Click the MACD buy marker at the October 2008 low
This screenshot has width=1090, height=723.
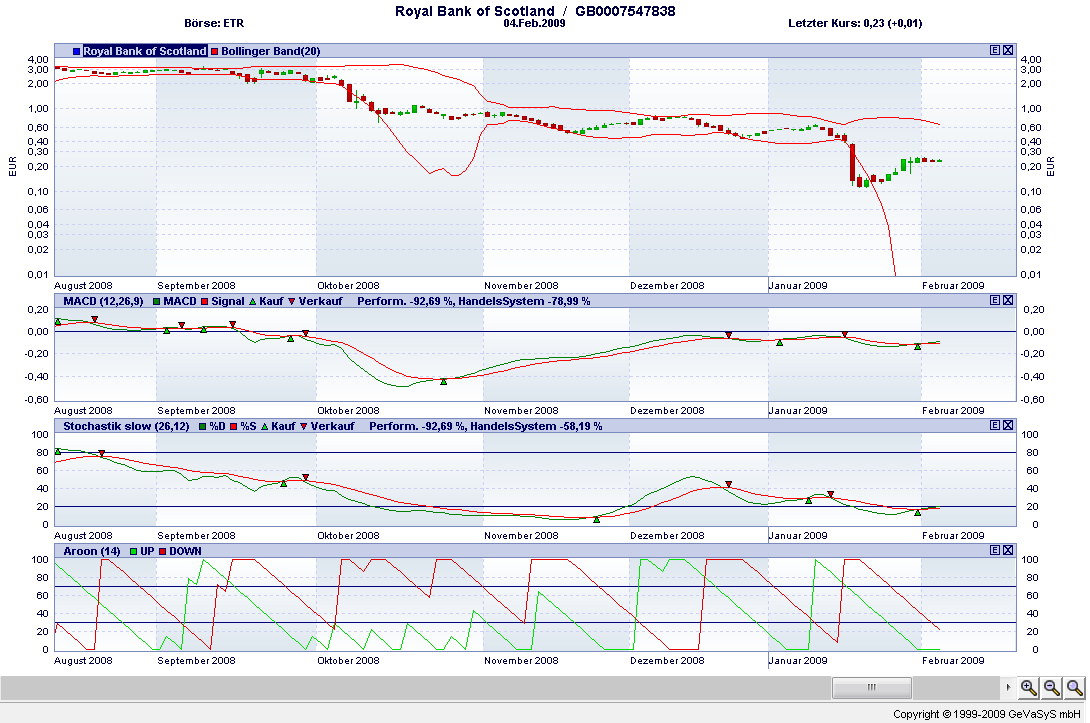click(x=444, y=381)
